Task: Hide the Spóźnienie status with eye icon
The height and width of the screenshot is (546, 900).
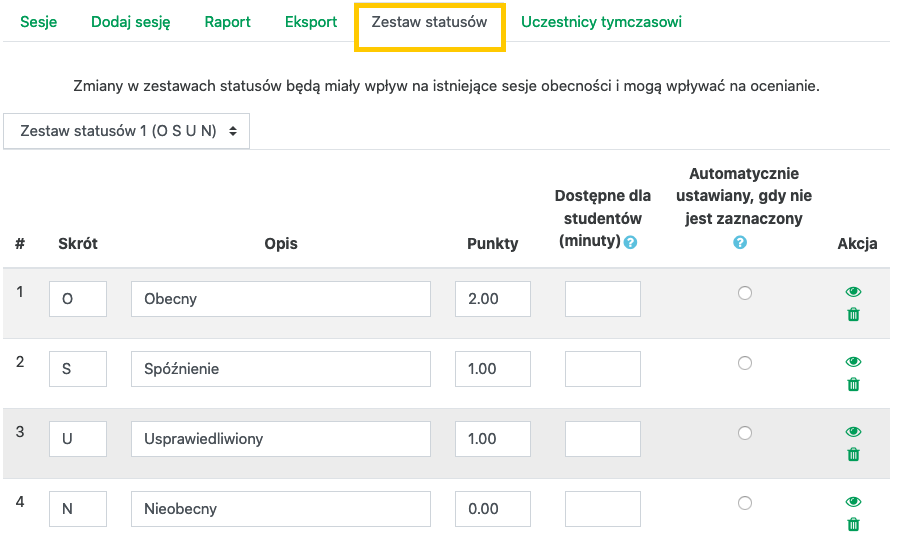Action: [854, 362]
